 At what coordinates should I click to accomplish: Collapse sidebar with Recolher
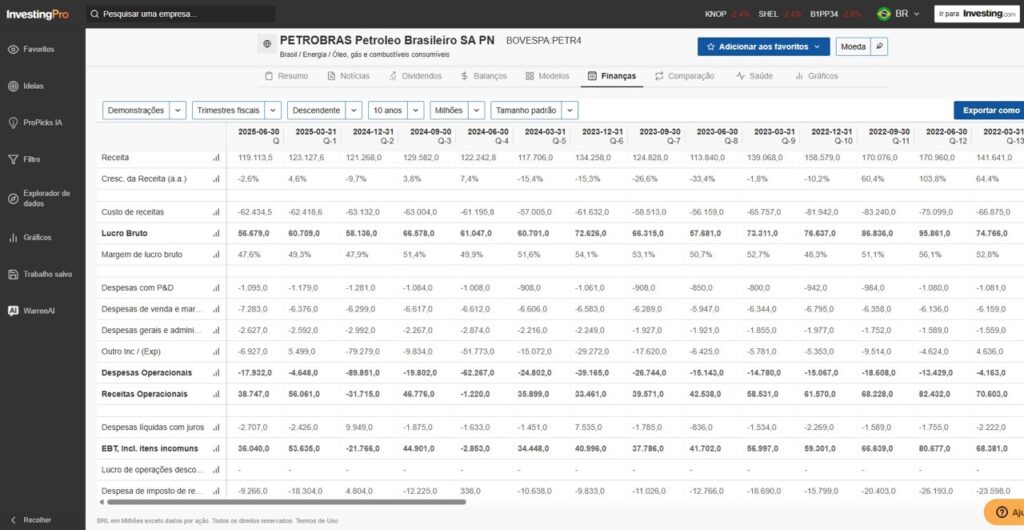pos(31,520)
